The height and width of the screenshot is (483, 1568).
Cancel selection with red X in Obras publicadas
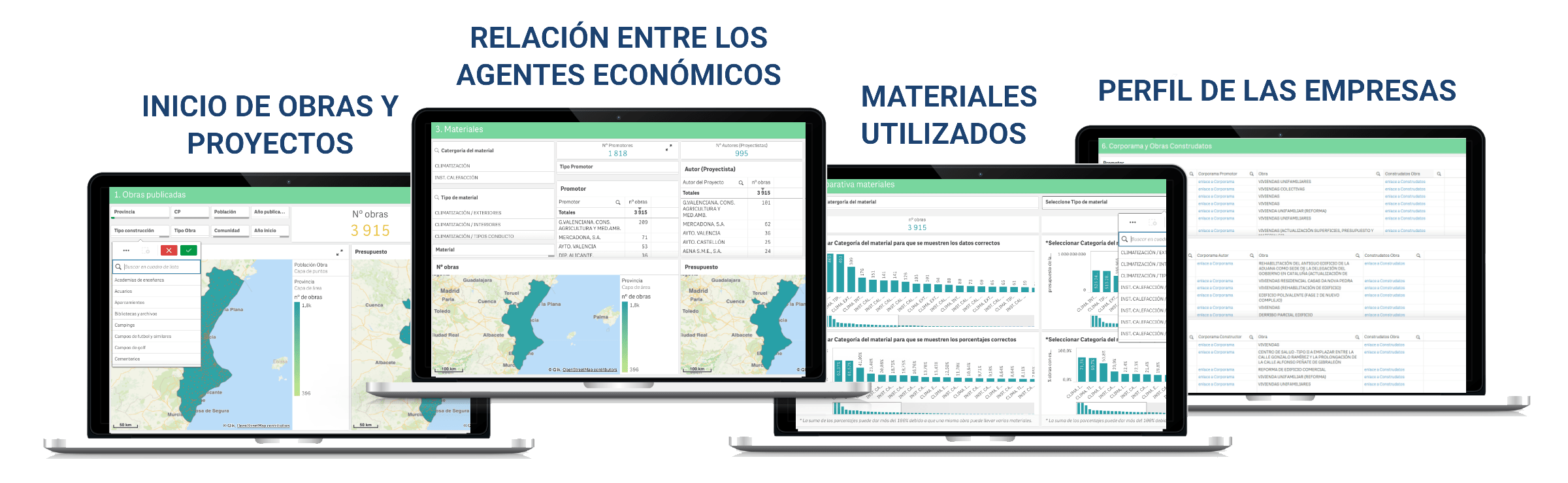click(169, 250)
